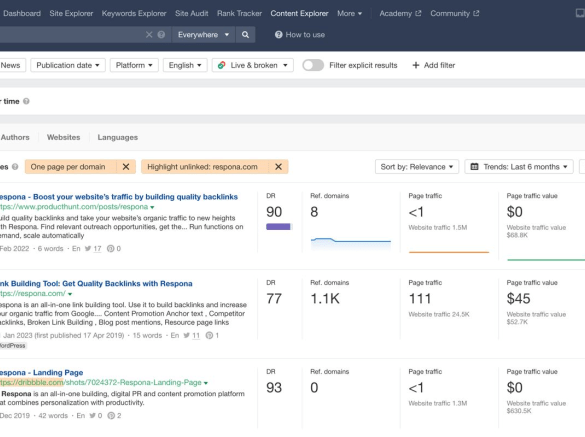Click the DR value 77

coord(274,299)
